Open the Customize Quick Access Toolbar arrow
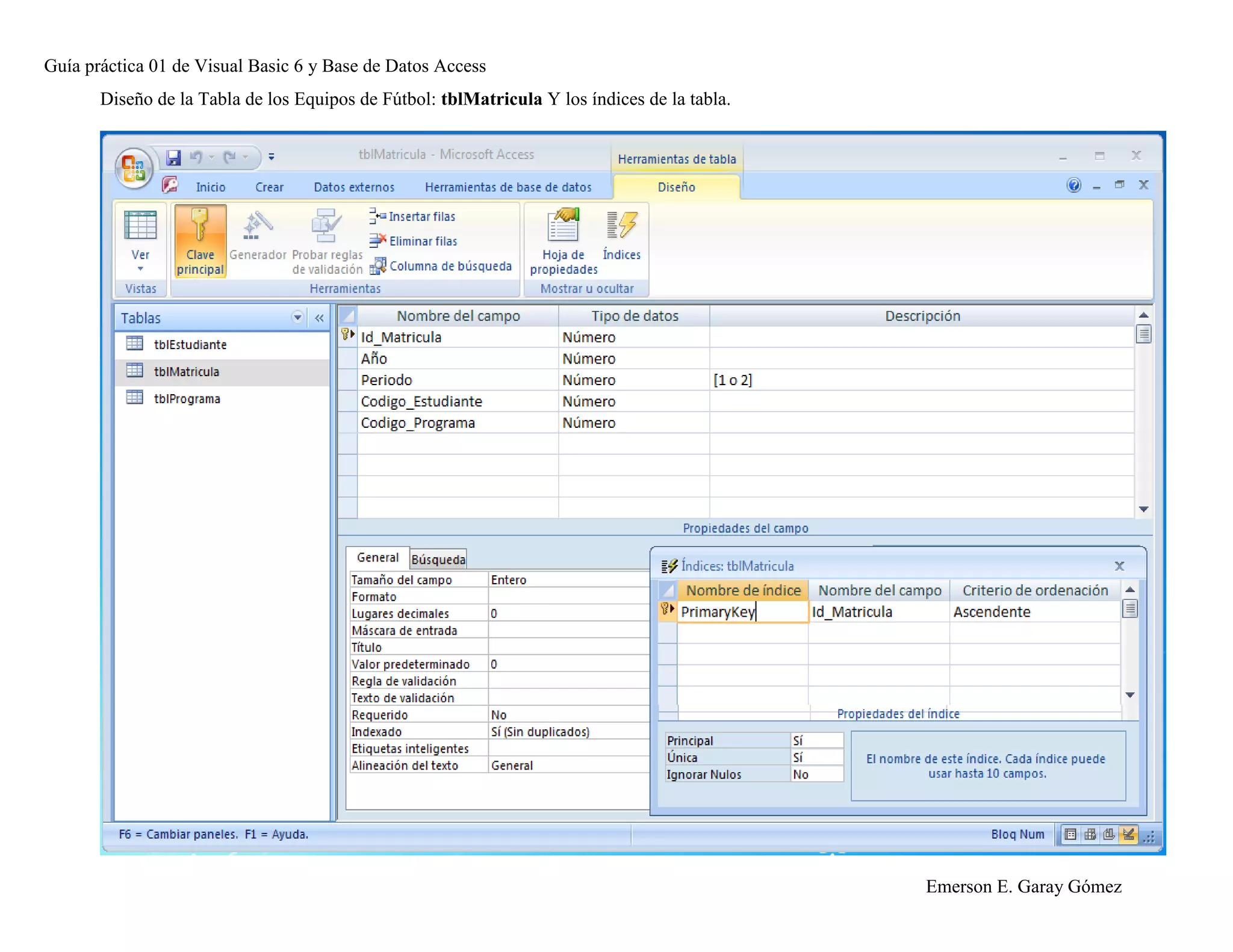 click(272, 157)
